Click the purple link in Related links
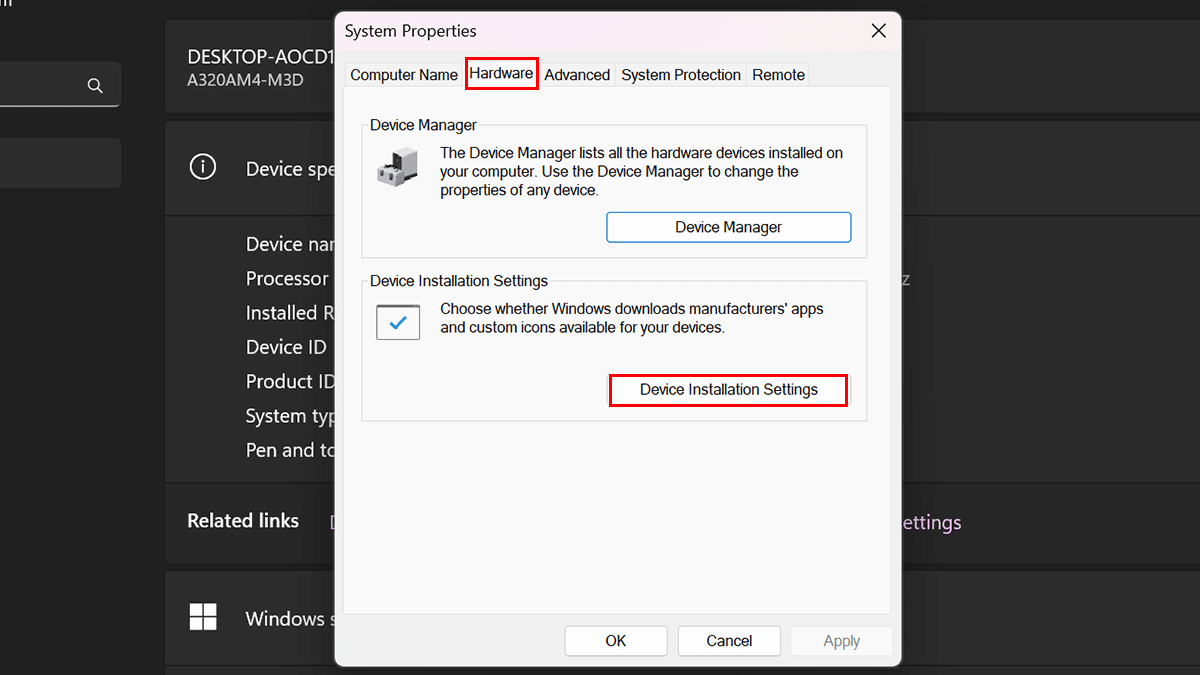The width and height of the screenshot is (1200, 675). 931,523
